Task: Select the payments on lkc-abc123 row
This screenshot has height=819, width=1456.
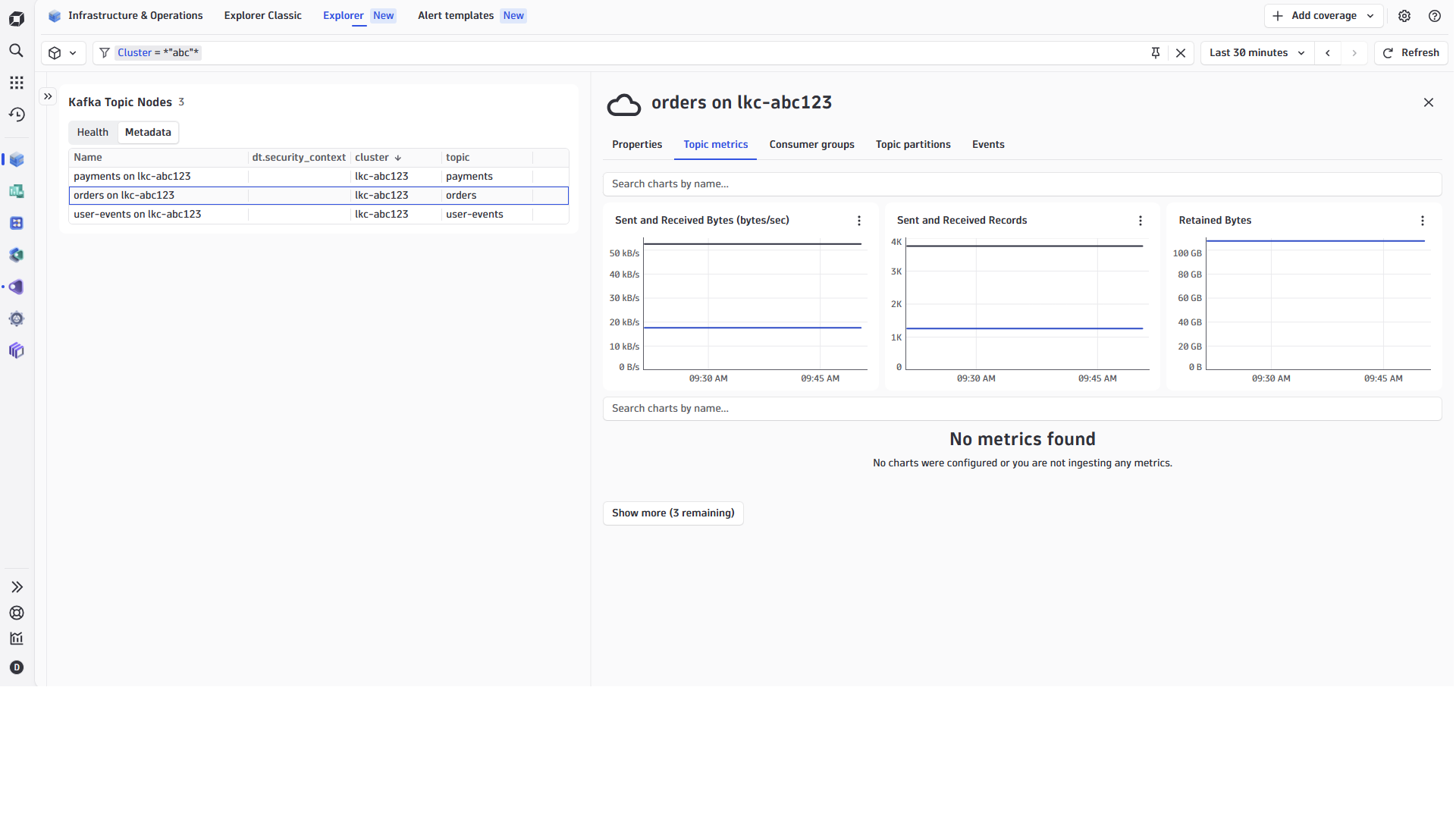Action: click(x=318, y=177)
